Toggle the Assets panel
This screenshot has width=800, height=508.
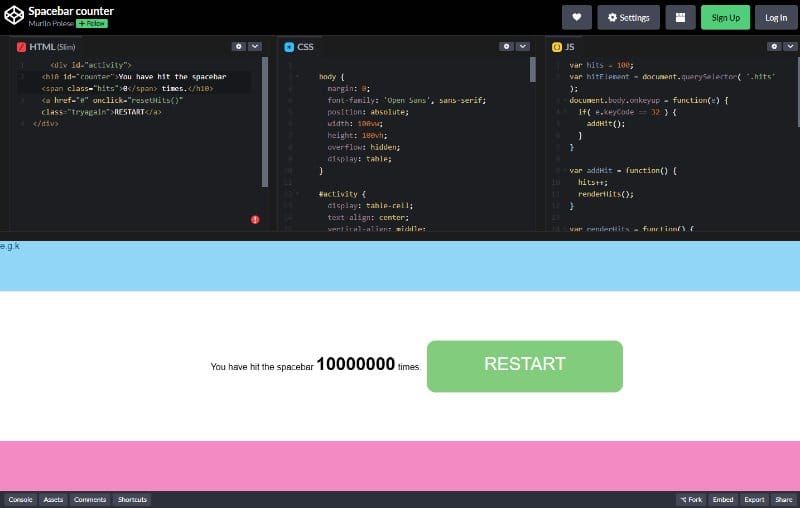pos(53,499)
